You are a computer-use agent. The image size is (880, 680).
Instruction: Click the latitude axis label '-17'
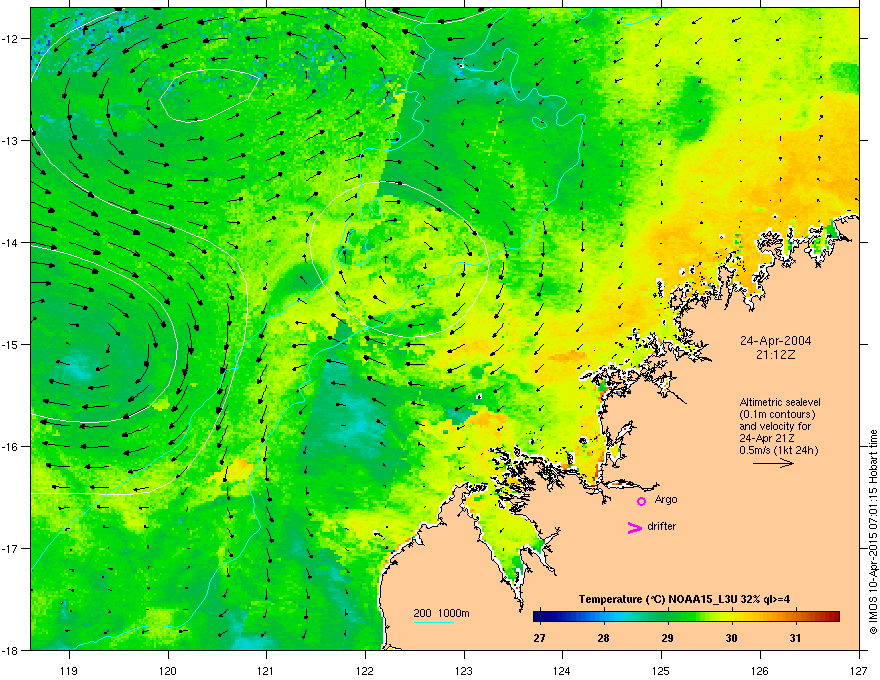[11, 548]
